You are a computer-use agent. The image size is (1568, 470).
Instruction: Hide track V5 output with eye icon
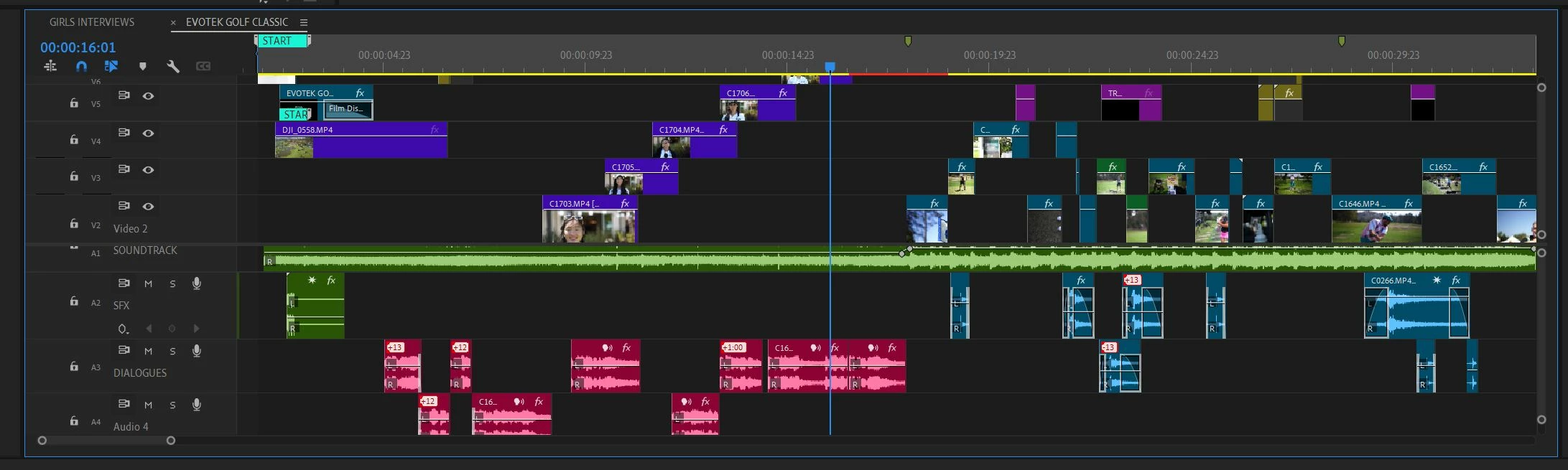click(x=148, y=96)
